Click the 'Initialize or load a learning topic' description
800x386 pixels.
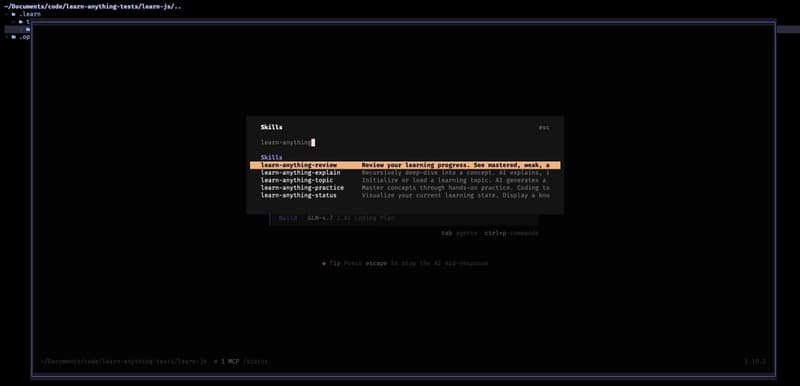coord(454,180)
